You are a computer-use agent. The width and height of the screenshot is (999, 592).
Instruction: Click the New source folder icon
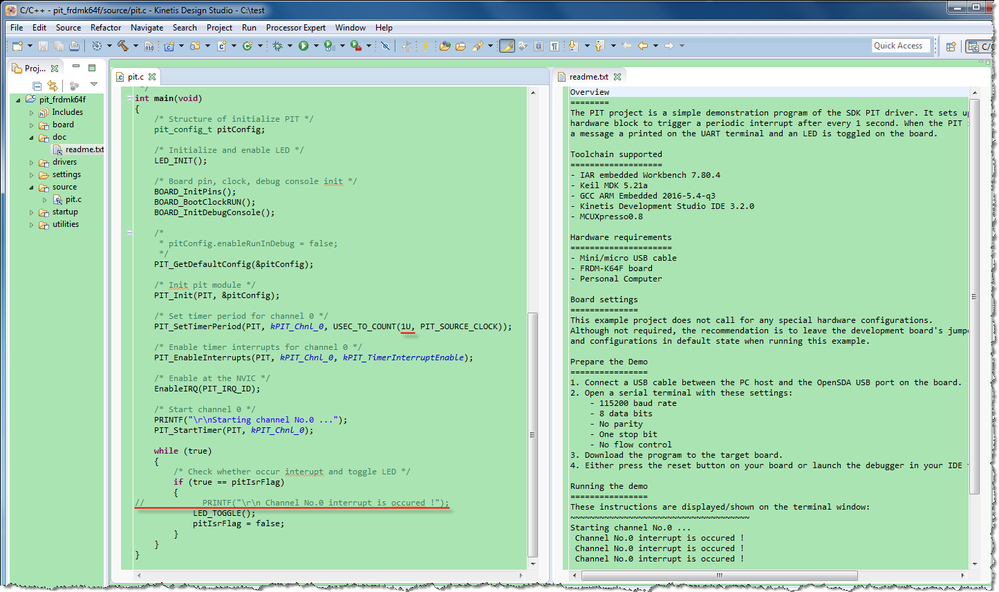pyautogui.click(x=195, y=46)
